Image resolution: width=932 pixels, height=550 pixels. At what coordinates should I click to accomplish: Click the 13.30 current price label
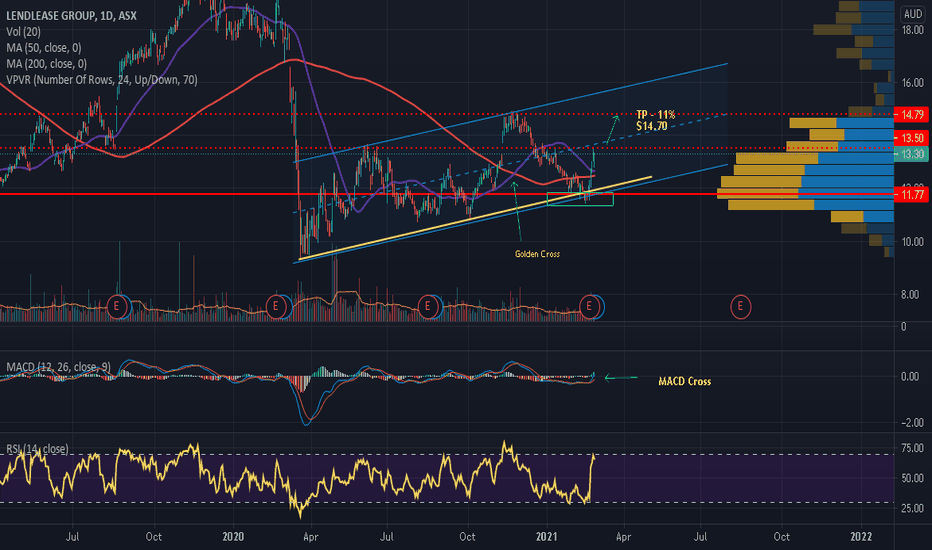[911, 155]
